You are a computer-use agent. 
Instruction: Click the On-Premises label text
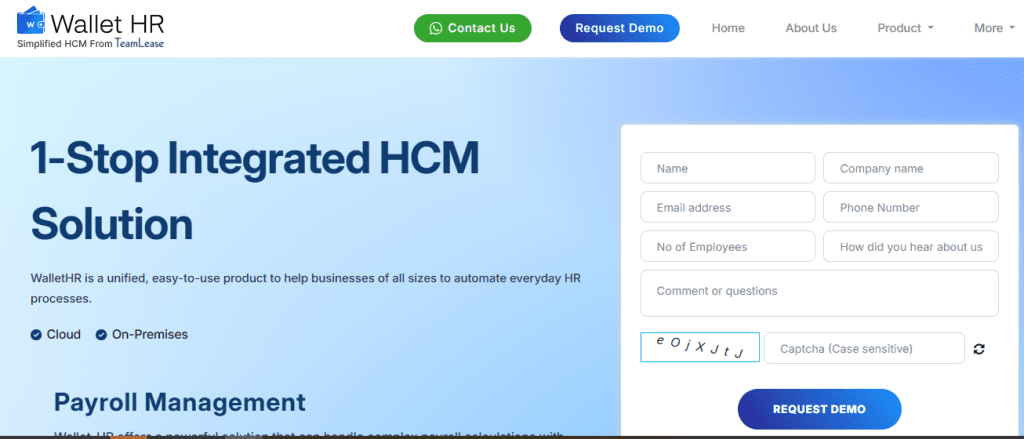click(150, 334)
